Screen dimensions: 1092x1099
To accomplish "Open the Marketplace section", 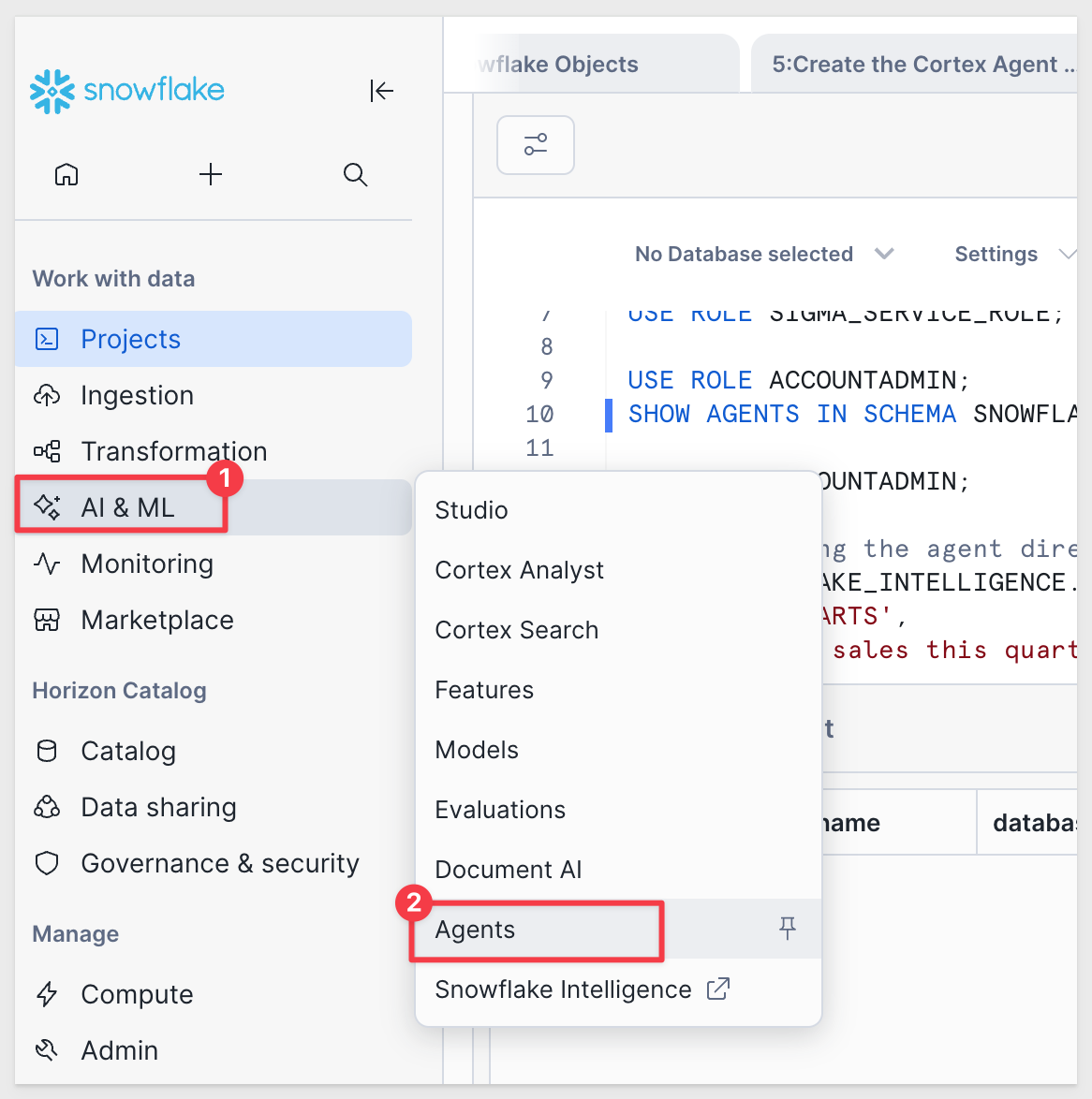I will click(156, 620).
